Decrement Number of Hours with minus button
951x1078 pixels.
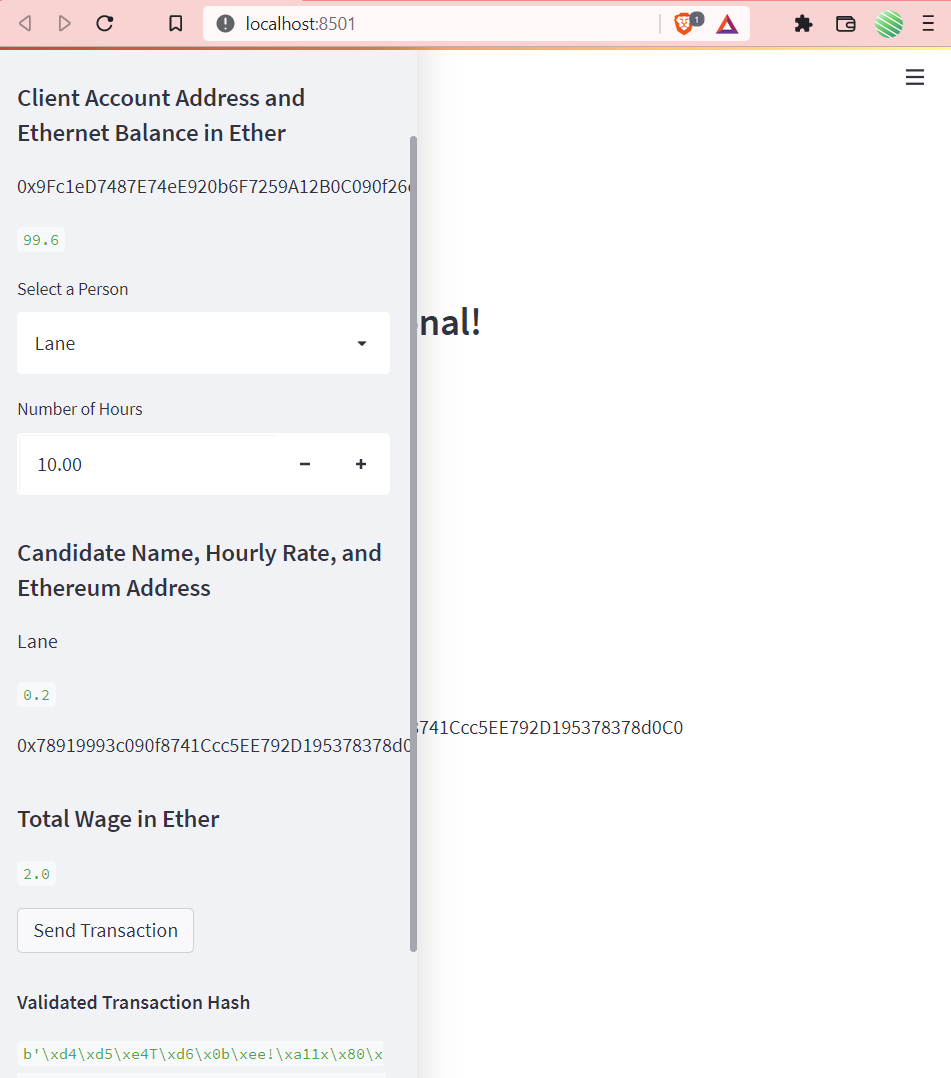[x=304, y=464]
